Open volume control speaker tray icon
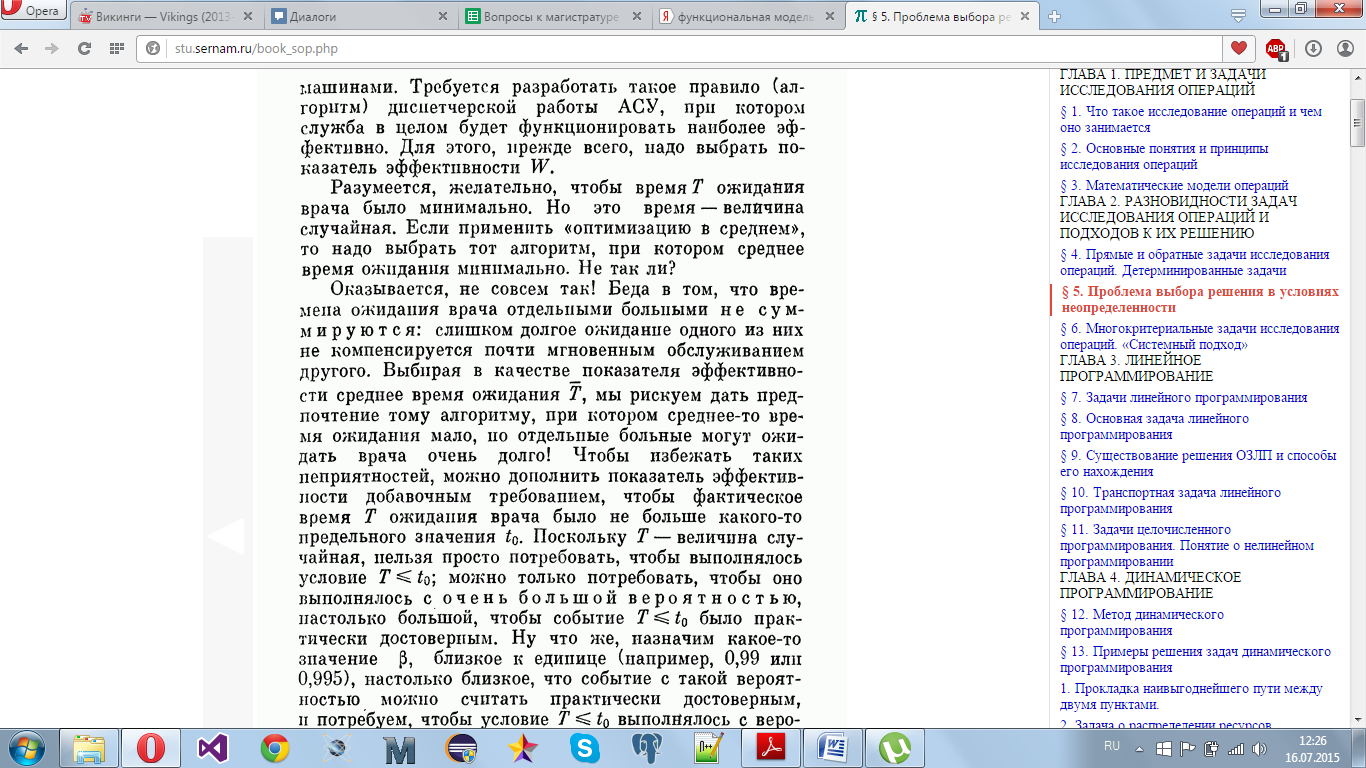 1259,747
